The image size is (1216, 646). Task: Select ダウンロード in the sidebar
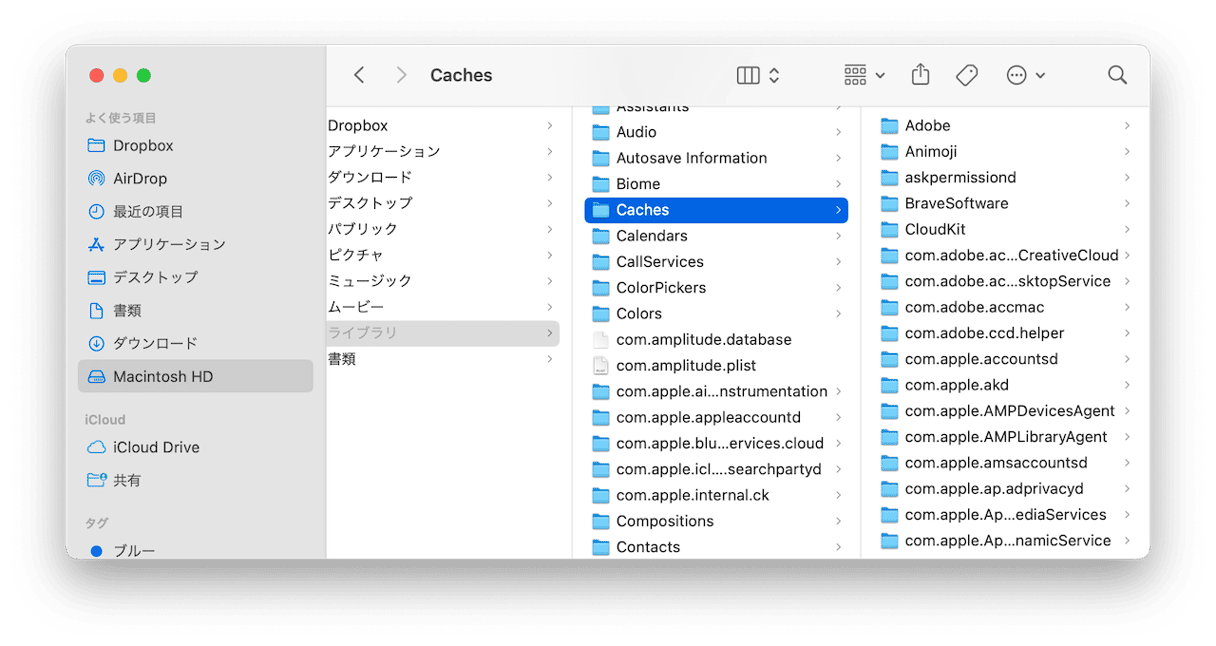point(195,343)
